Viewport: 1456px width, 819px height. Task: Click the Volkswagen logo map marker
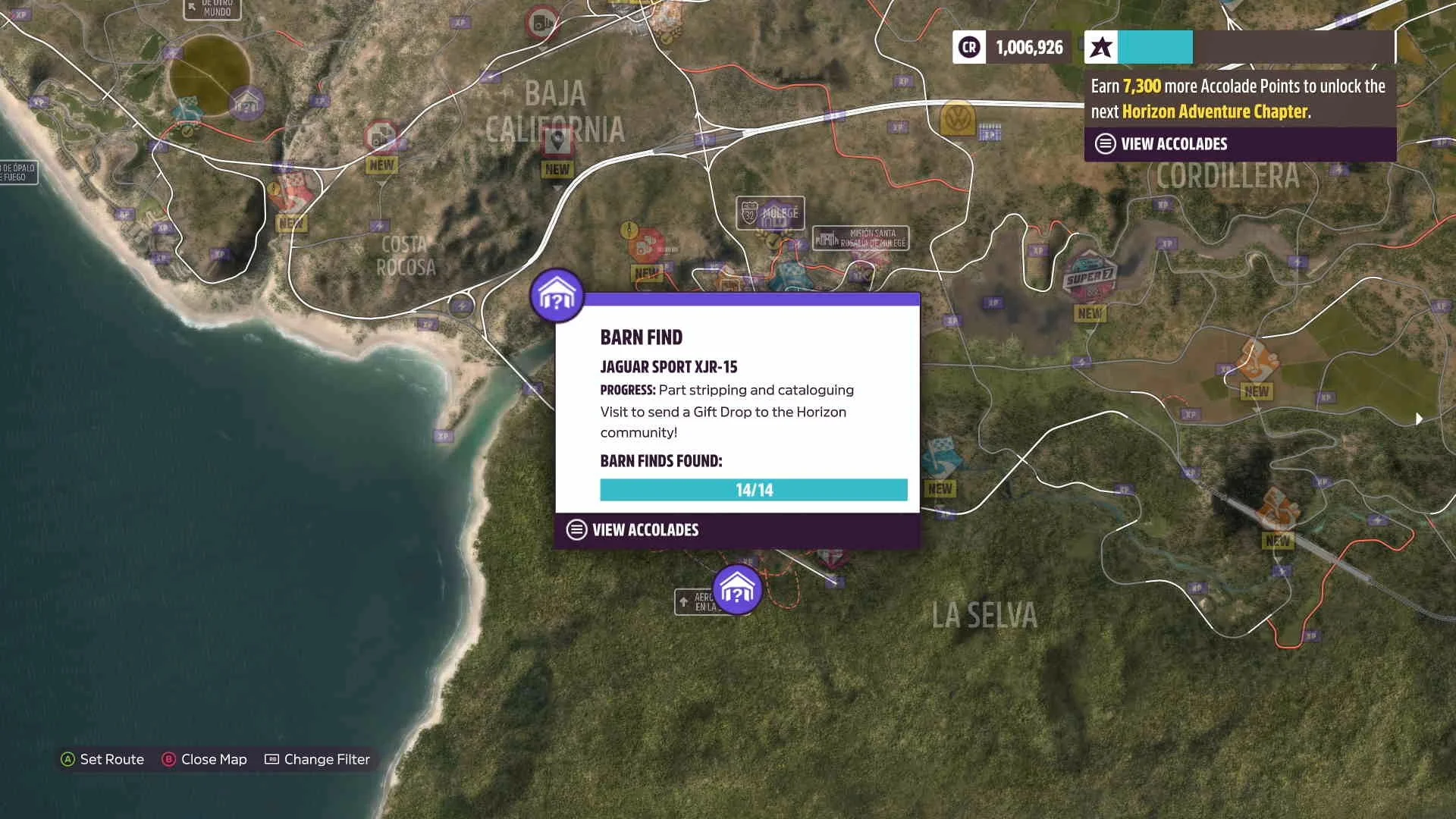(957, 119)
